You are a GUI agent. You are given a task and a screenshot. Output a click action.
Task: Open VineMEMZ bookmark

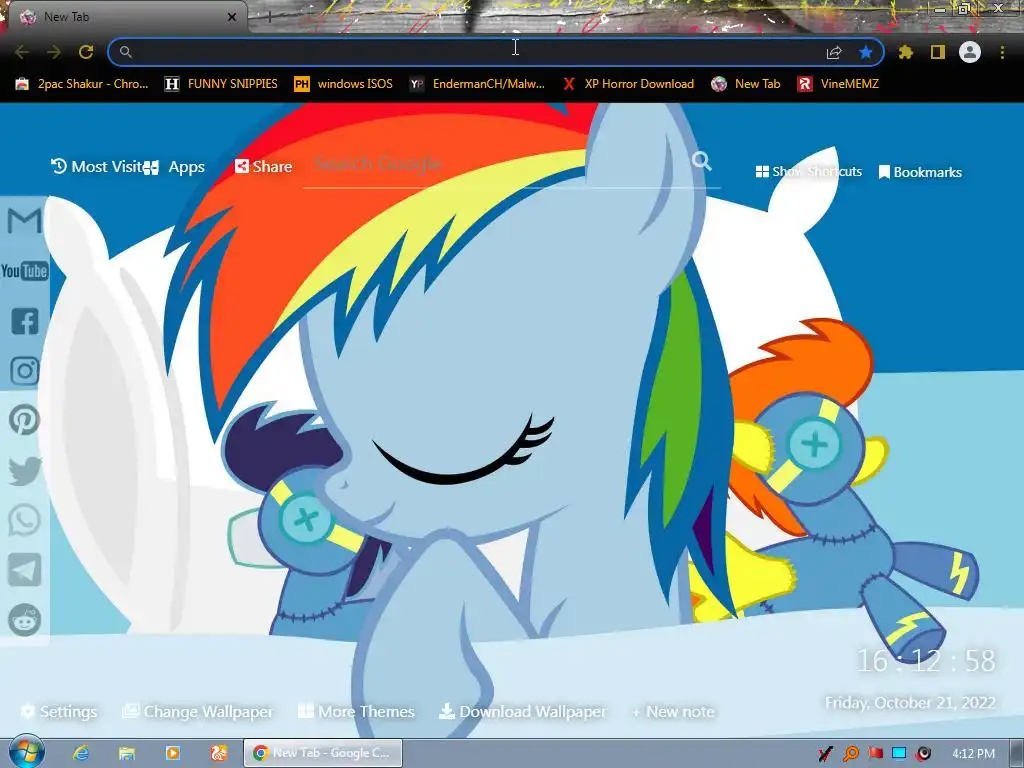click(x=839, y=84)
